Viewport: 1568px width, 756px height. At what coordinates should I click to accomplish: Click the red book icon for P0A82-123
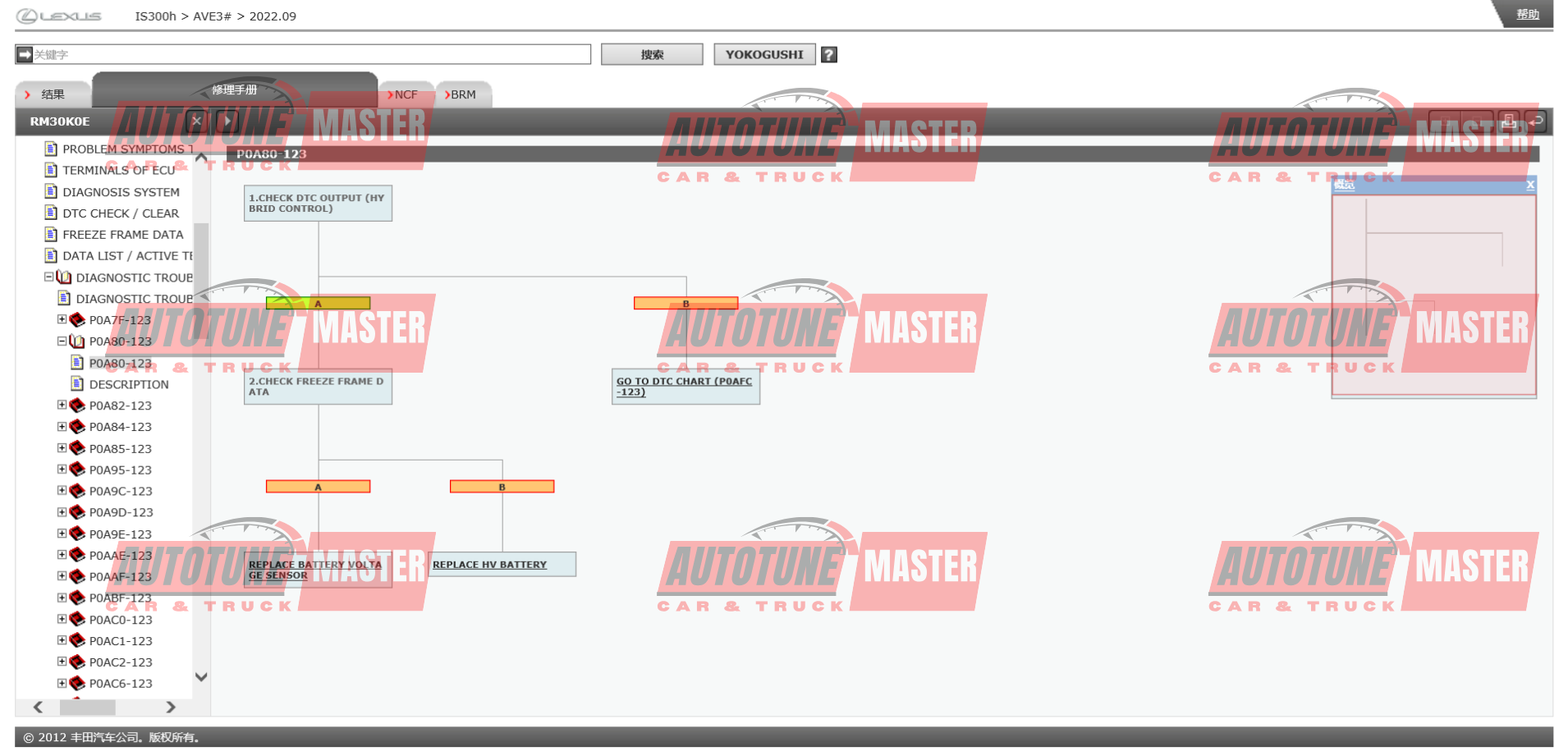pos(77,405)
